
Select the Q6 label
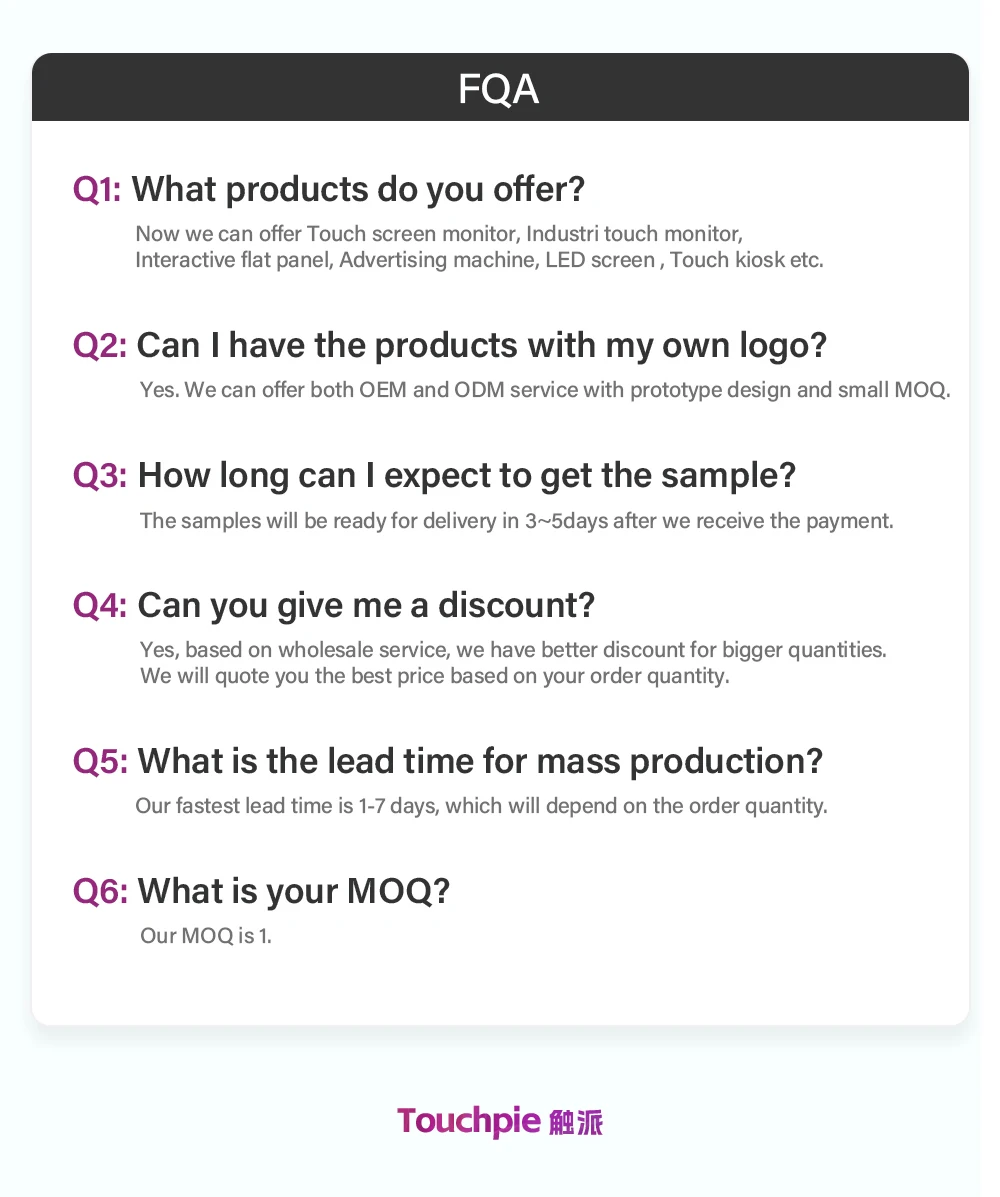(100, 891)
